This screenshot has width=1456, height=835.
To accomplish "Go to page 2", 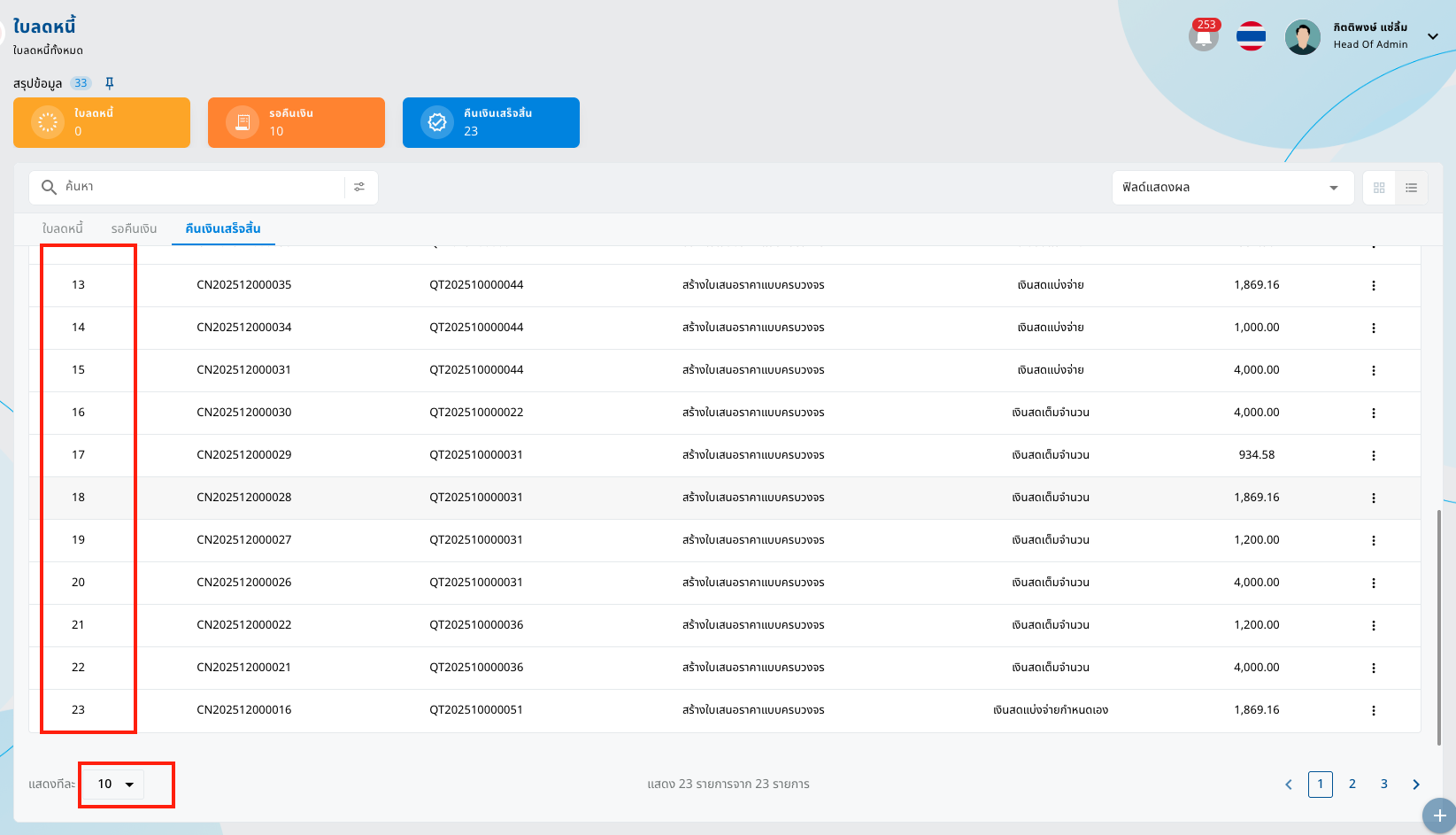I will click(x=1352, y=784).
